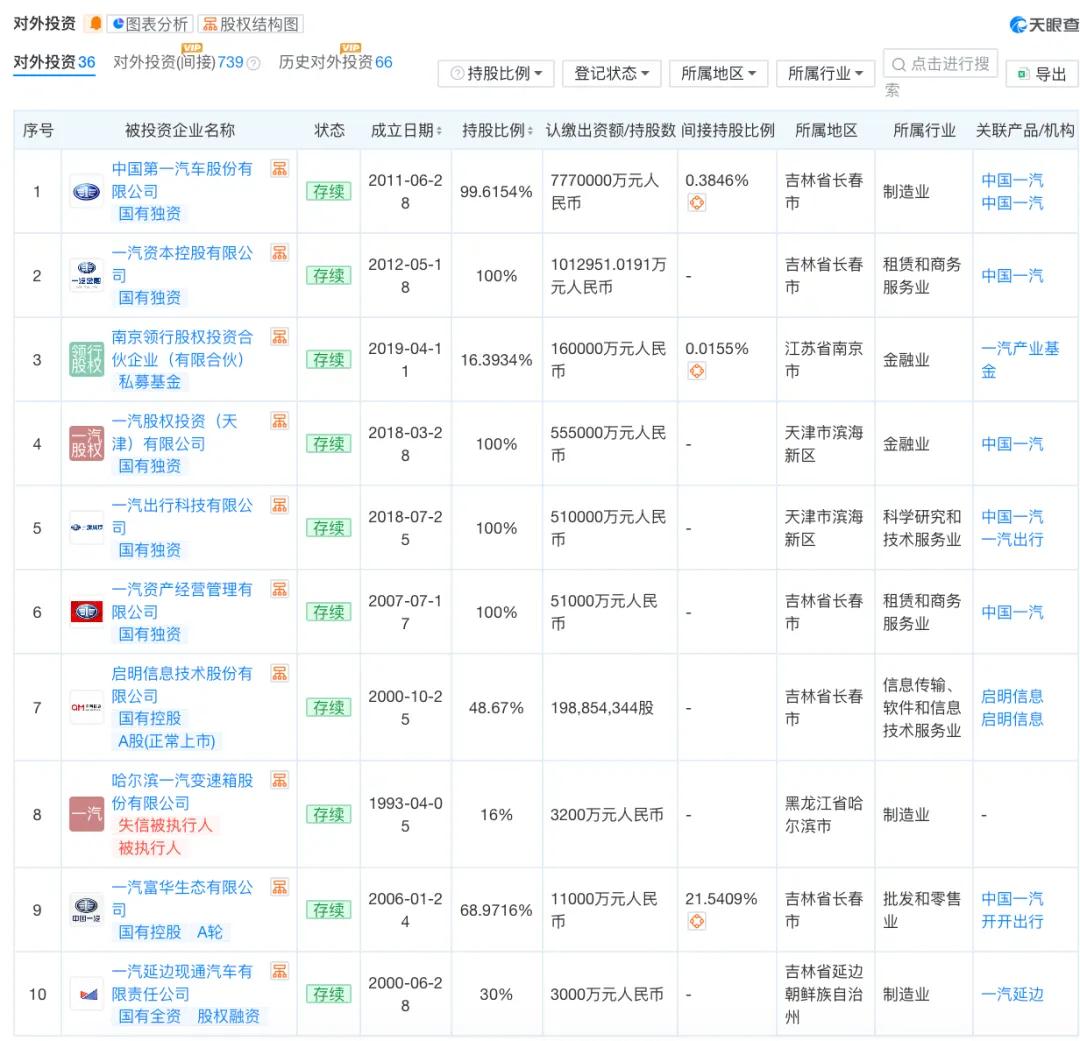This screenshot has width=1080, height=1041.
Task: Click the logo of 一汽资本控股有限公司
Action: point(86,276)
